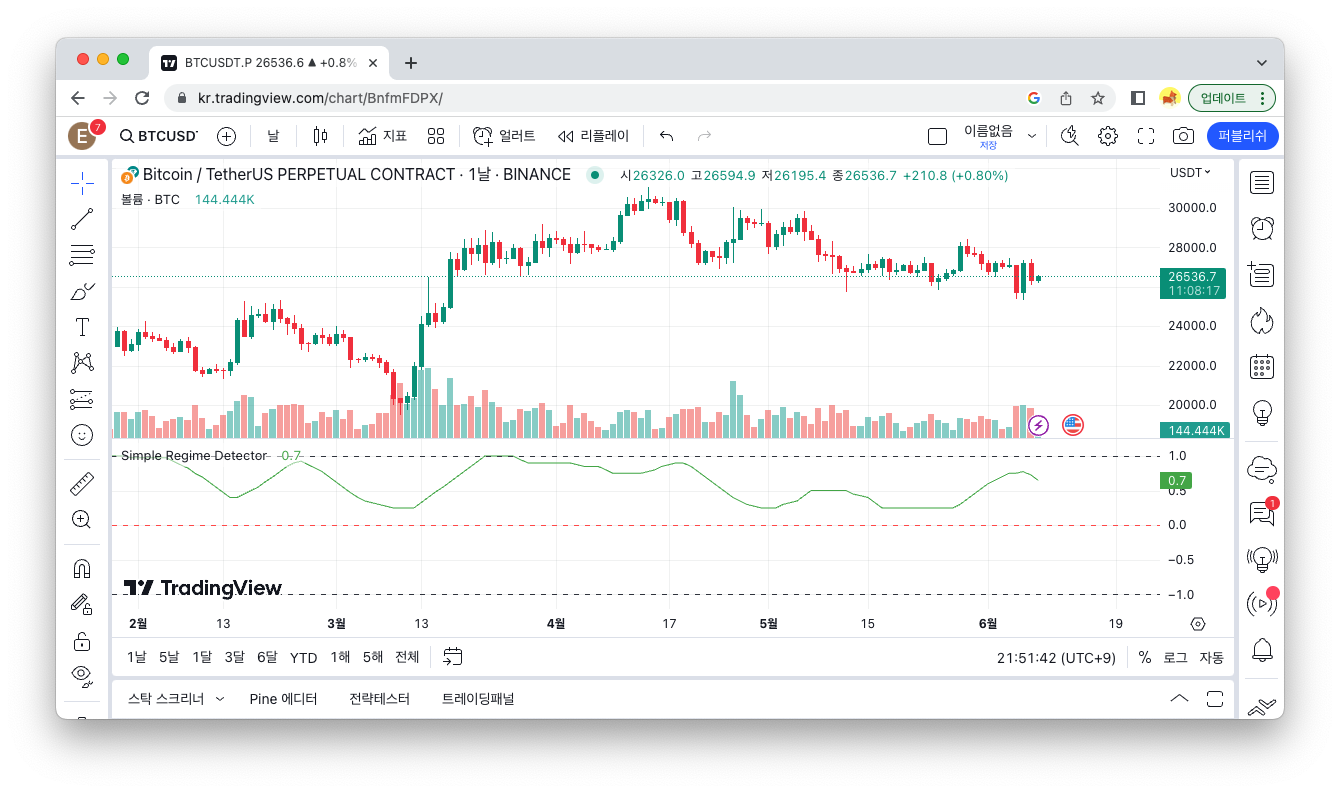The height and width of the screenshot is (793, 1340).
Task: Open the 전략테스터 tab
Action: point(379,699)
